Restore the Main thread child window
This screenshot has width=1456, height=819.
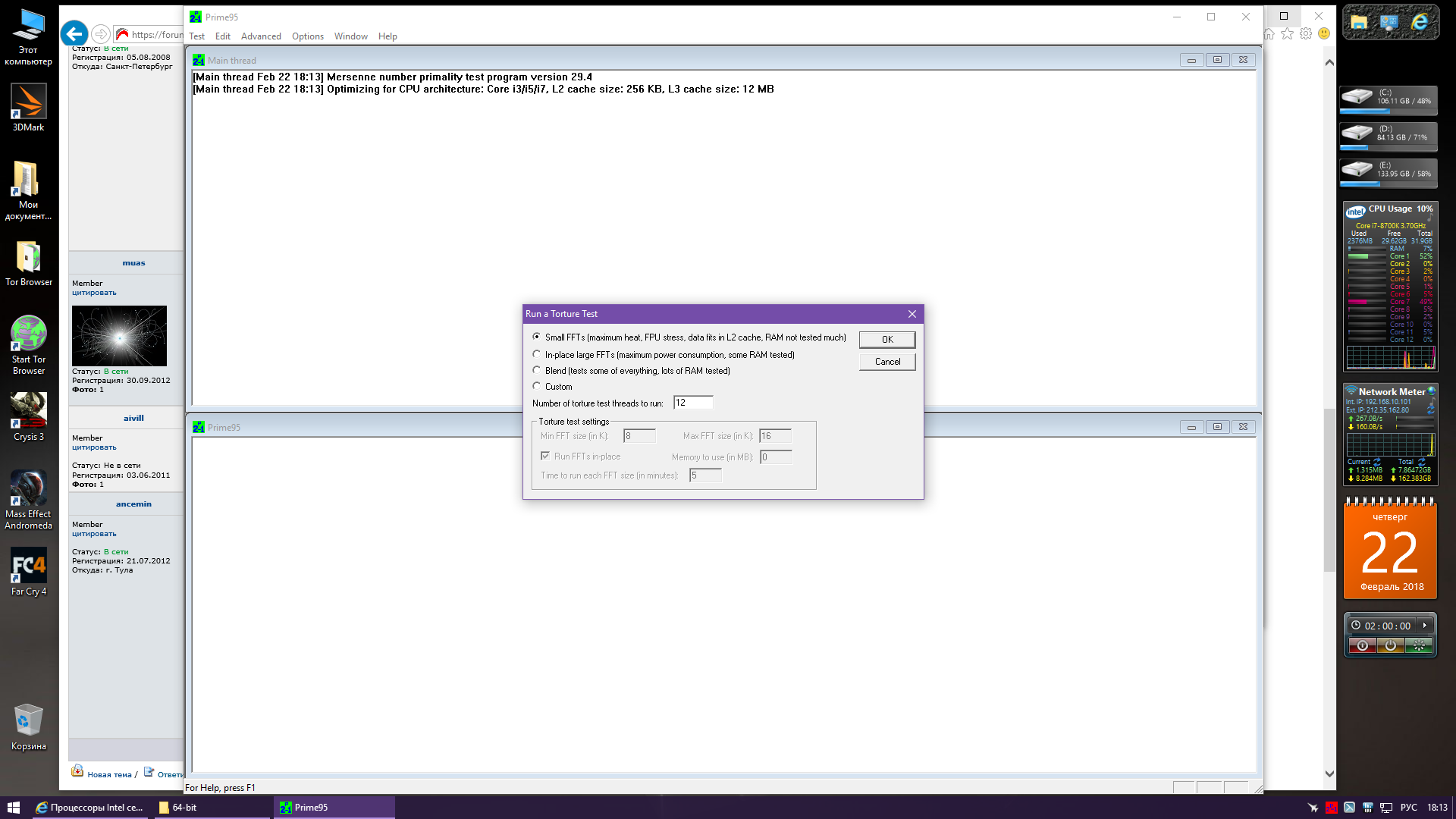click(1217, 60)
